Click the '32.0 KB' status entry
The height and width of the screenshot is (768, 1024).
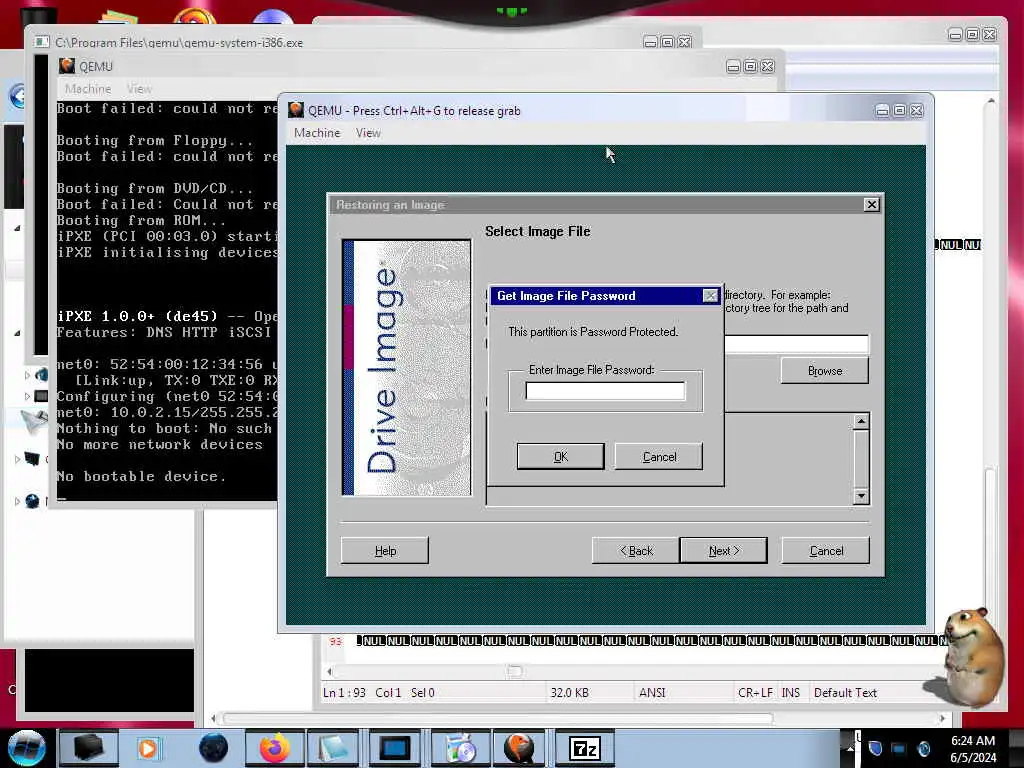[x=569, y=692]
